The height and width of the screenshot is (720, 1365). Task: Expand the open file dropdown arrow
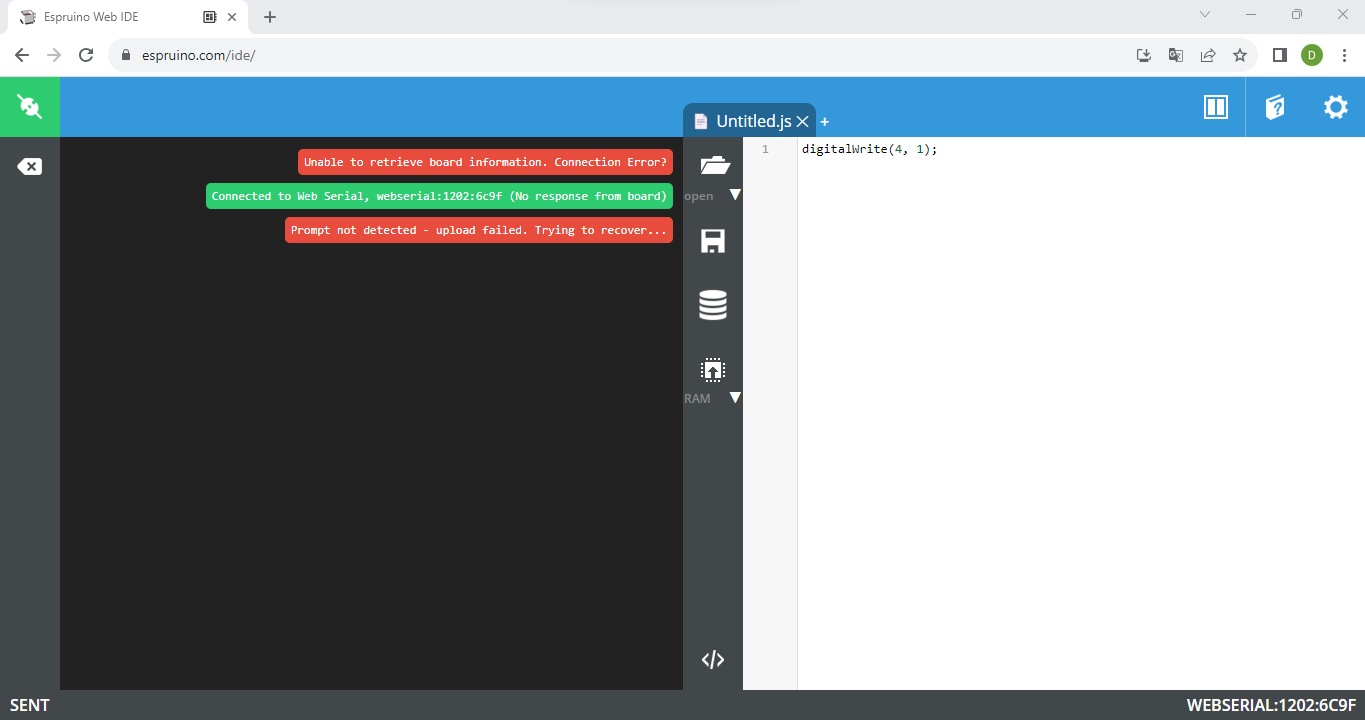(735, 194)
